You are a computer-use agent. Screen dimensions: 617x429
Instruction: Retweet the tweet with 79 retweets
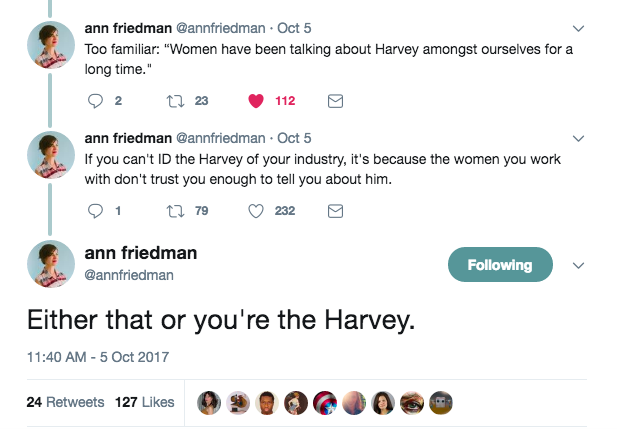pyautogui.click(x=174, y=211)
